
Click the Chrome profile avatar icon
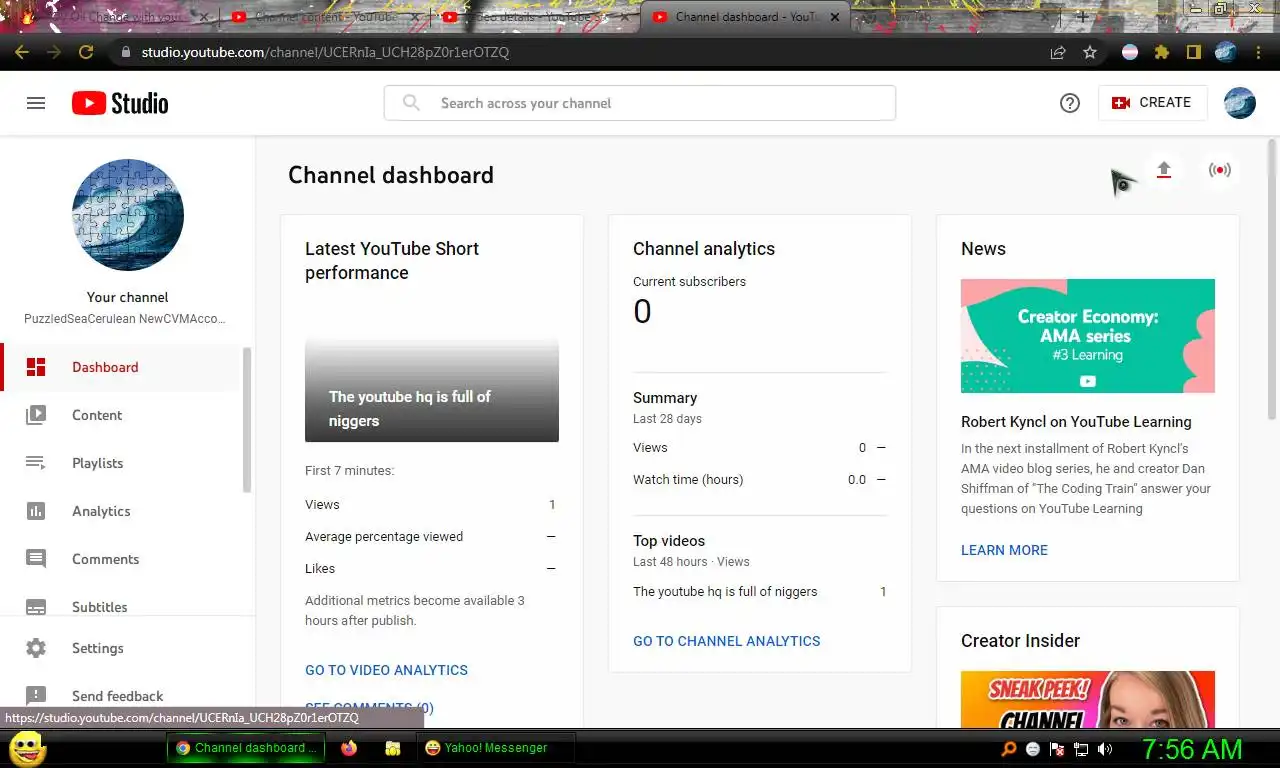click(1226, 52)
